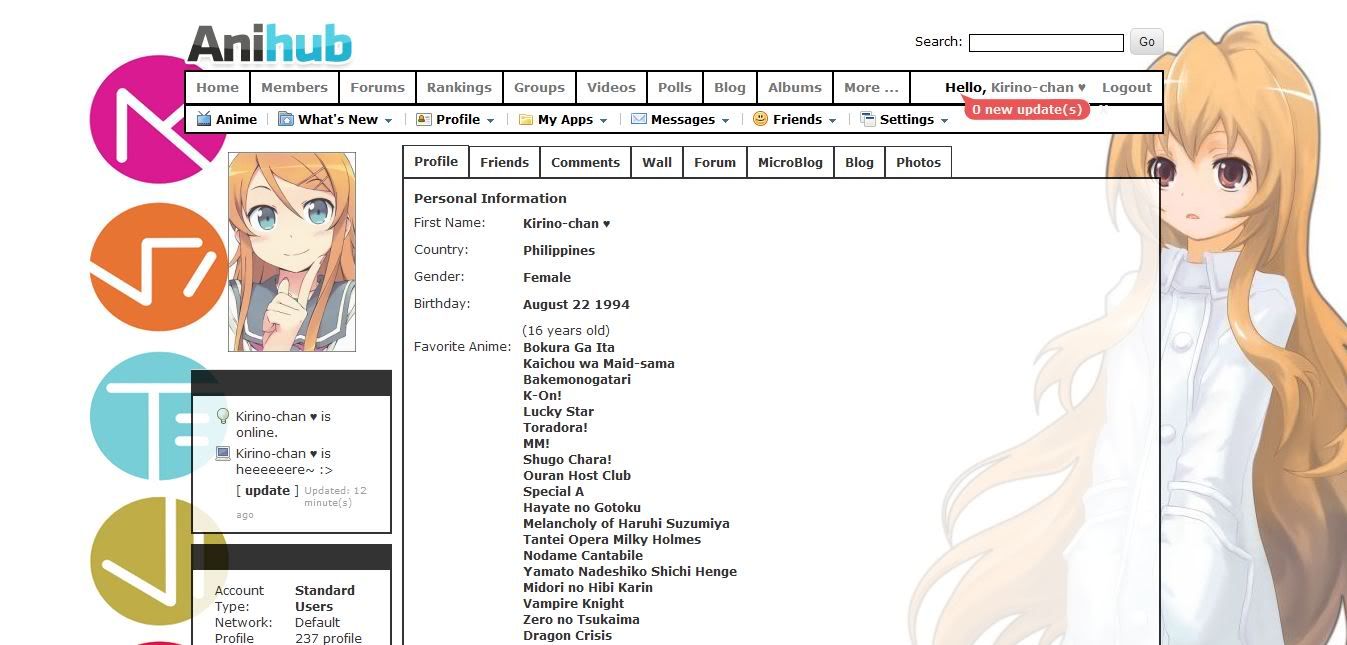
Task: Click the Anime TV icon
Action: point(204,119)
